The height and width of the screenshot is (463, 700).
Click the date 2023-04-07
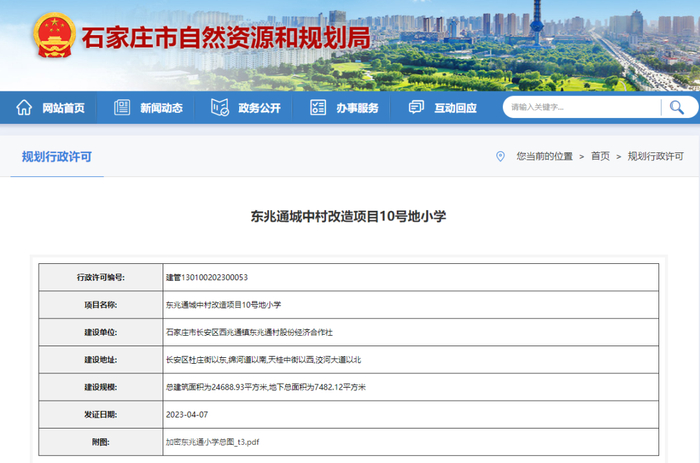click(x=187, y=415)
